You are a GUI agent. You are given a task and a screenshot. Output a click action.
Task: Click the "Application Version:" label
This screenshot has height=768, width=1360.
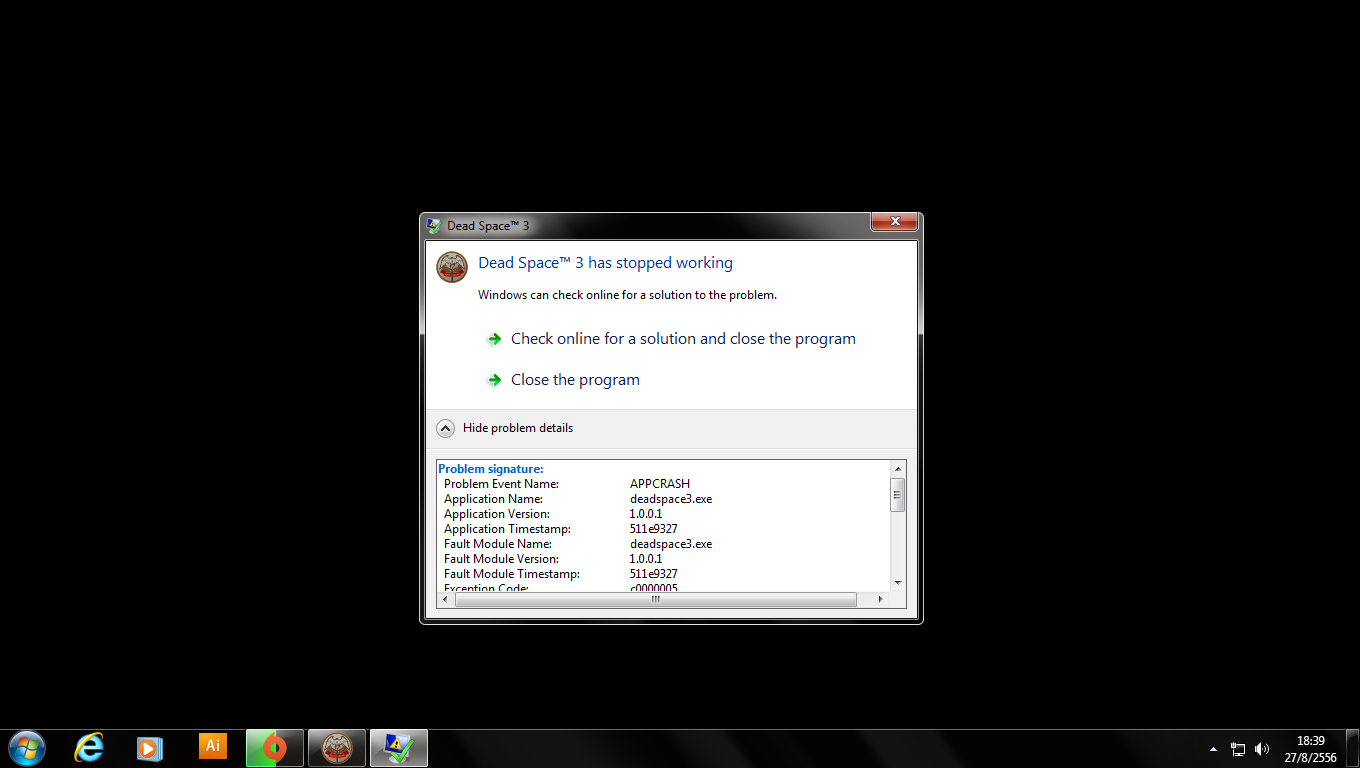[x=497, y=514]
